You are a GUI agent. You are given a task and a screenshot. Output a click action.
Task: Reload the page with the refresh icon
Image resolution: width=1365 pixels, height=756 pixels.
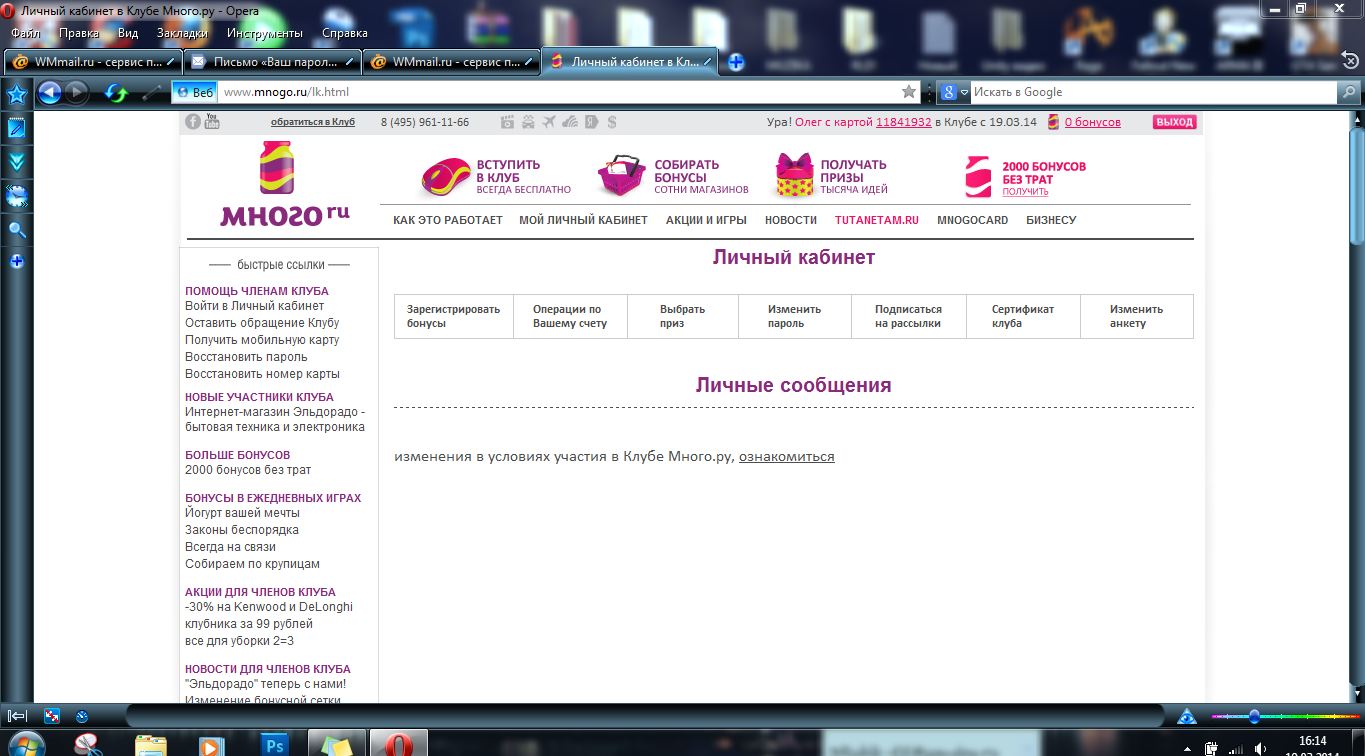pyautogui.click(x=117, y=93)
